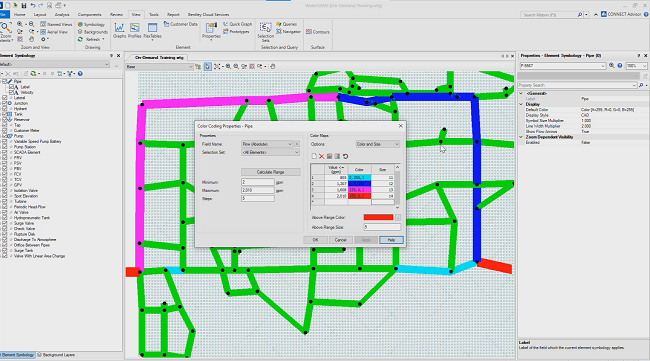Open Backgrounds in the Drawing group
Screen dimensions: 650x361
[x=93, y=32]
